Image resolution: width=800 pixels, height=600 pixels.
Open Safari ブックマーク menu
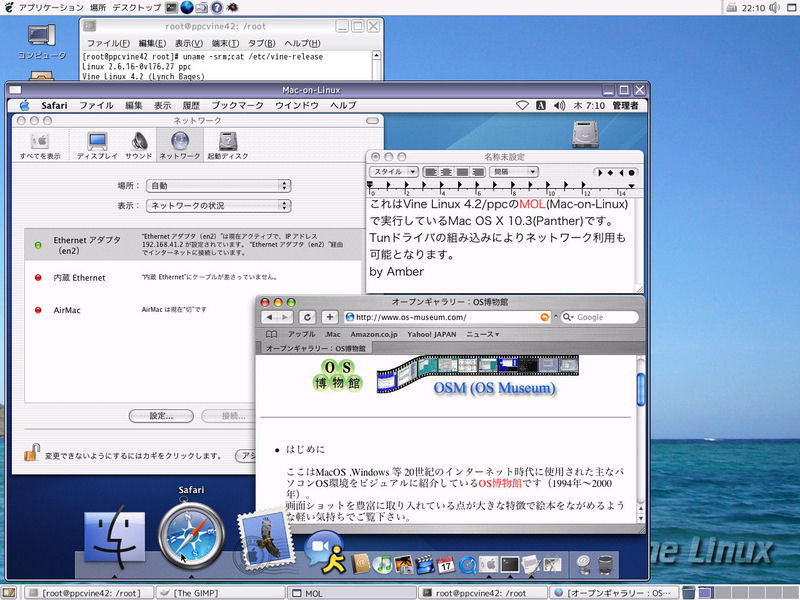[237, 106]
